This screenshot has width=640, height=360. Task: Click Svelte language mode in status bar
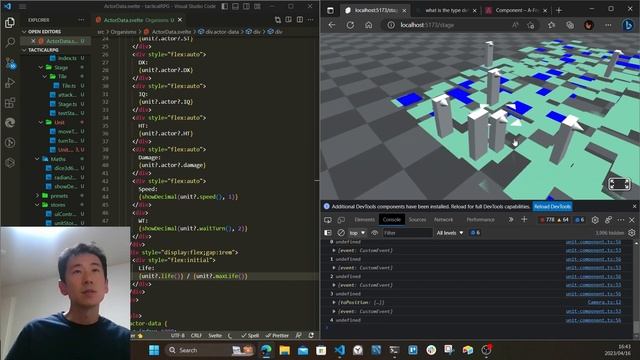point(215,336)
